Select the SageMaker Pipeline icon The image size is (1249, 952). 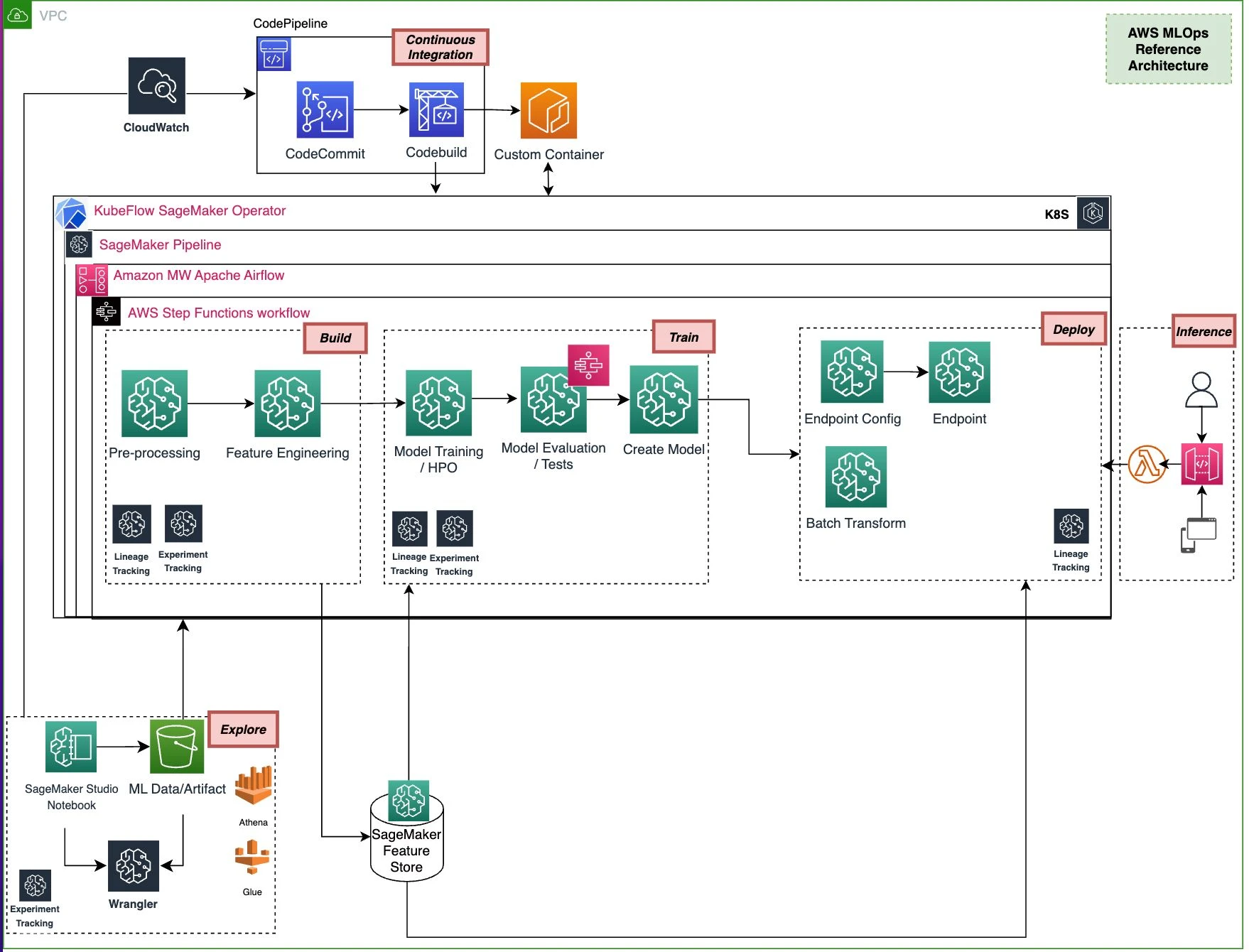point(79,244)
